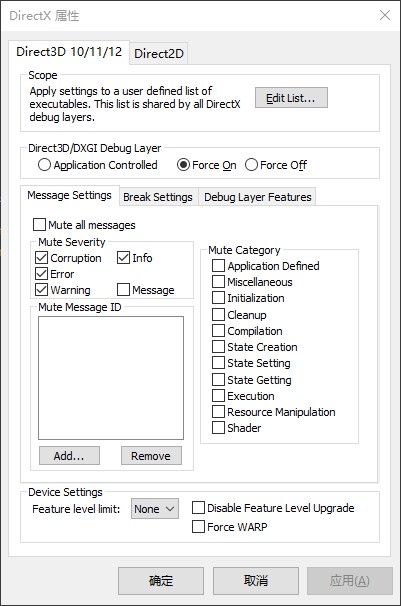The height and width of the screenshot is (606, 401).
Task: Enable Mute all messages checkbox
Action: tap(84, 225)
